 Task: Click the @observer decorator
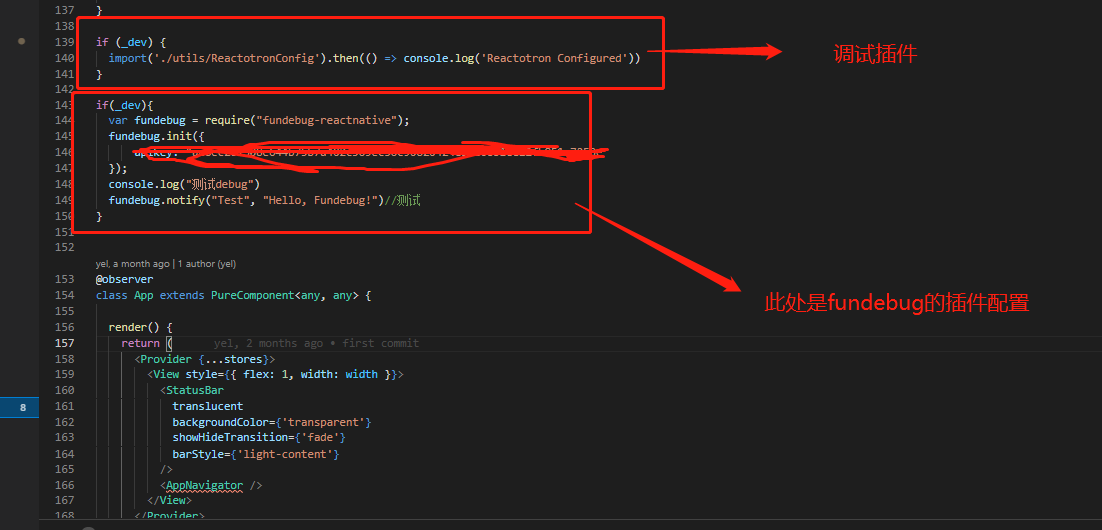tap(124, 279)
